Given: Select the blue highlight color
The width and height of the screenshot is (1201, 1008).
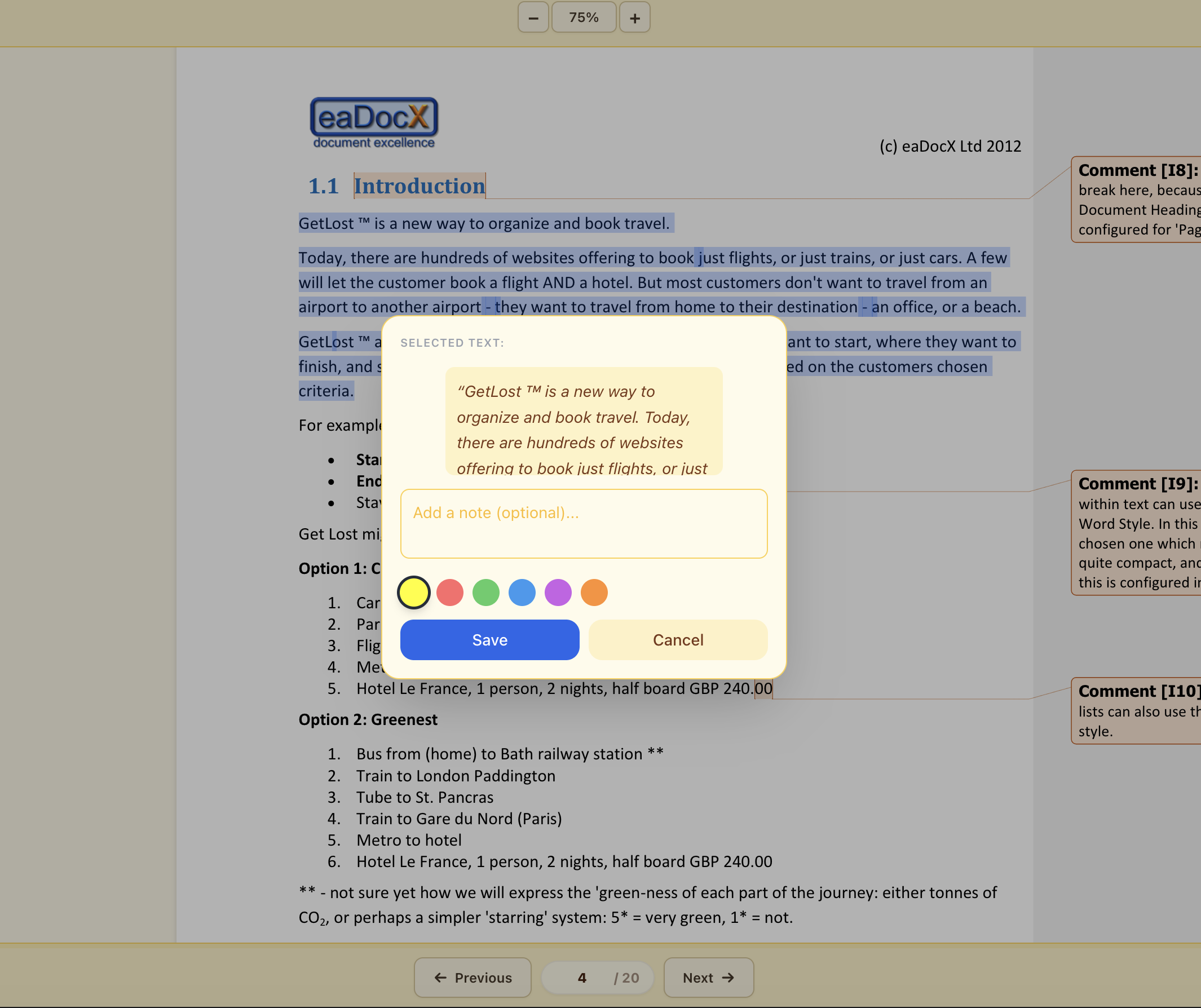Looking at the screenshot, I should (x=522, y=593).
